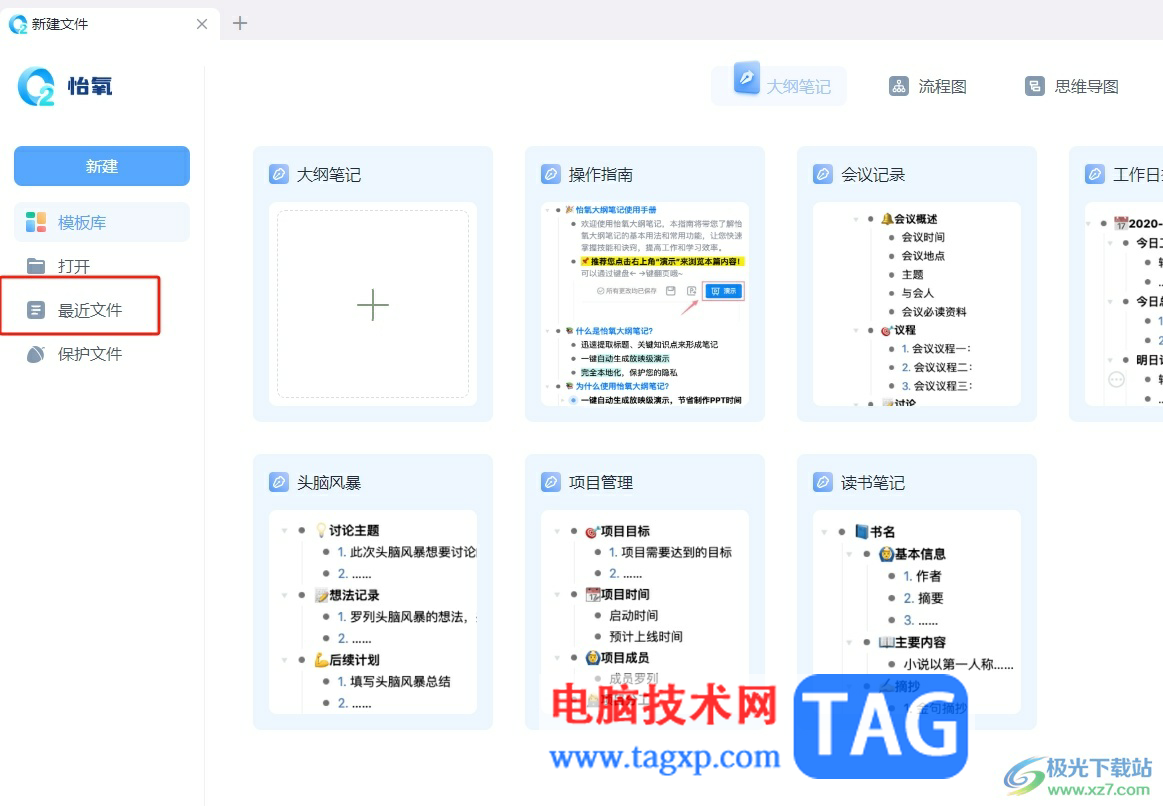Screen dimensions: 1163x806
Task: Click the 启动时间 line in 项目管理
Action: (x=633, y=615)
